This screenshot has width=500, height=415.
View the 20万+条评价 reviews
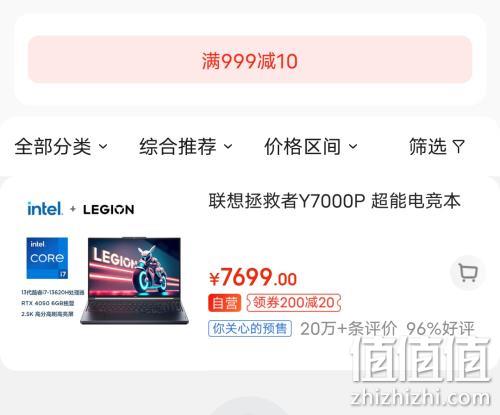click(x=349, y=329)
